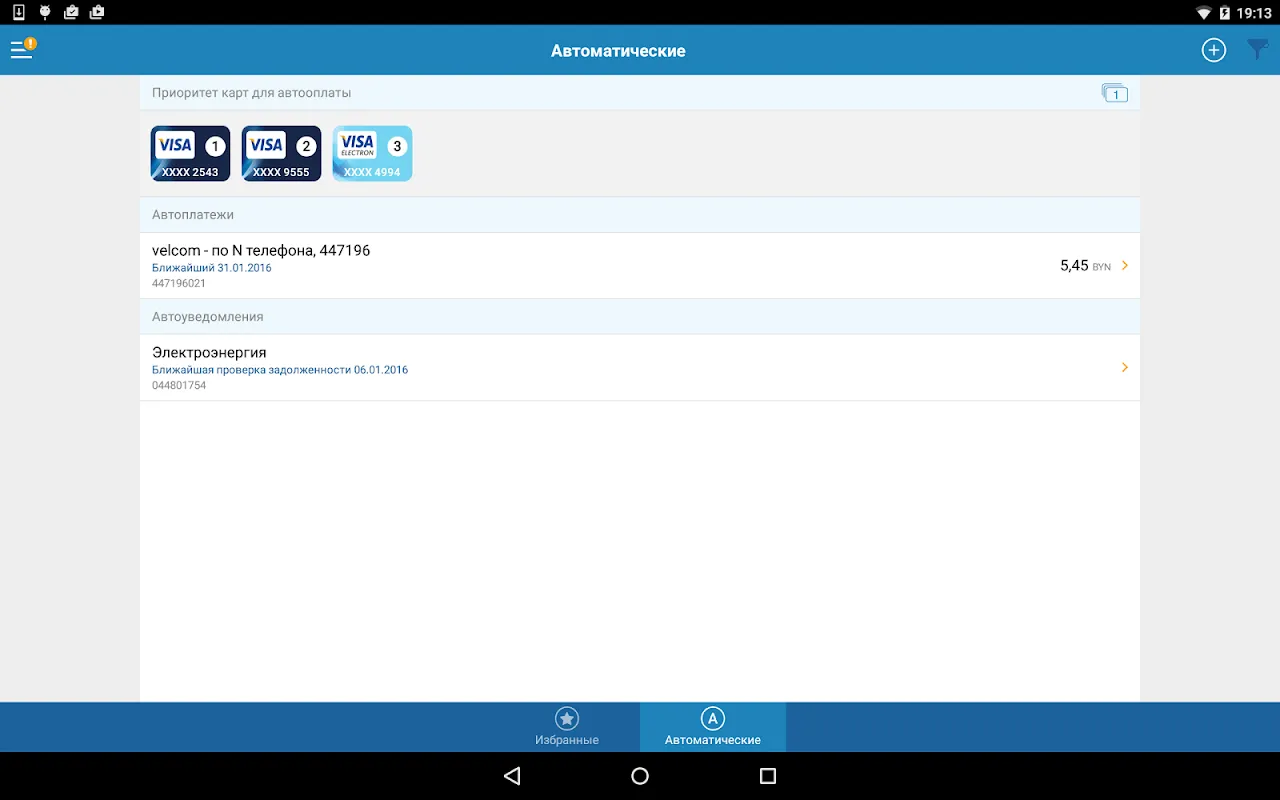Tap the plus icon to add autopayment
The height and width of the screenshot is (800, 1280).
(1213, 50)
